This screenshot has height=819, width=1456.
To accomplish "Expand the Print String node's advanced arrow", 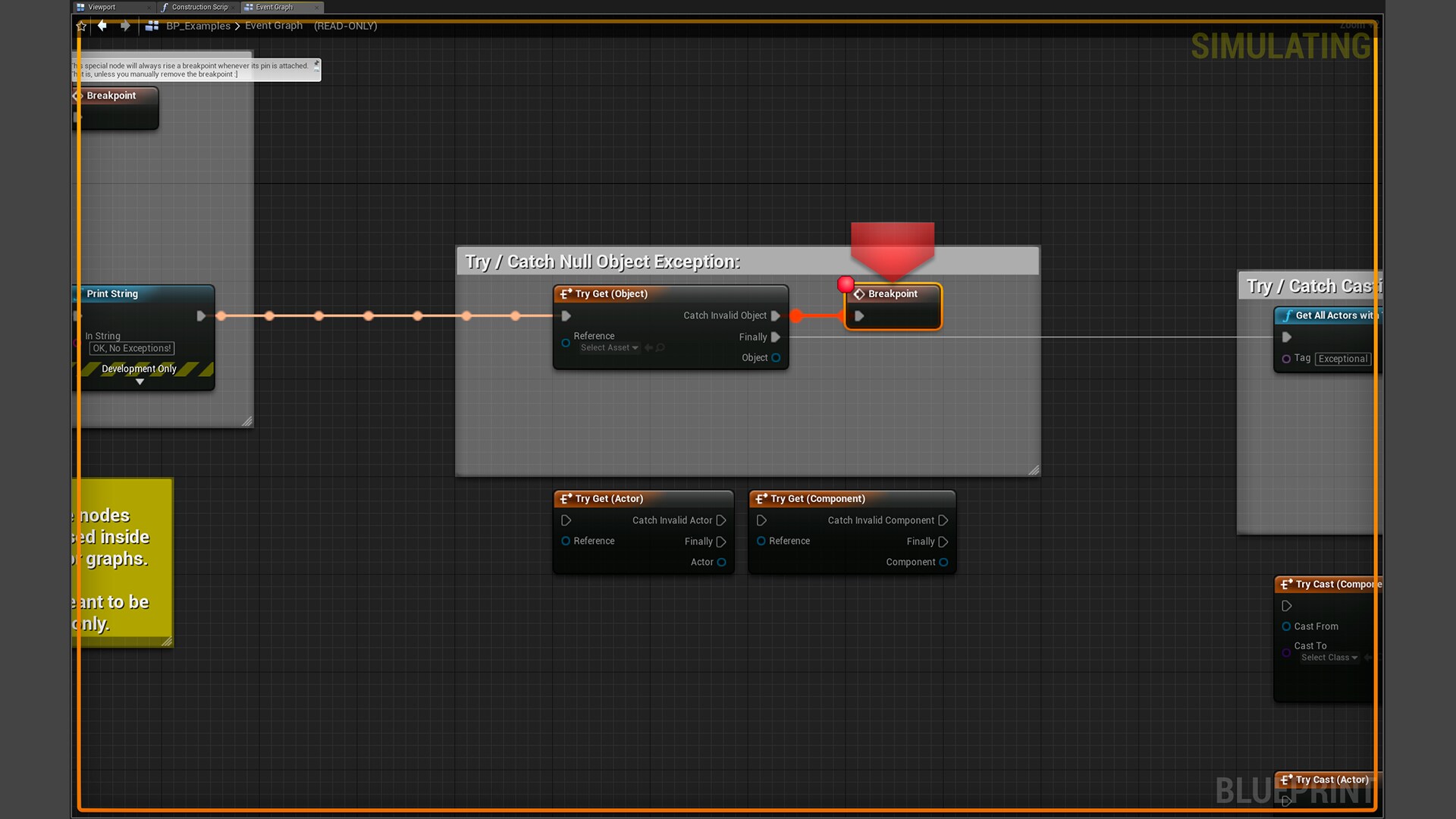I will pos(140,382).
